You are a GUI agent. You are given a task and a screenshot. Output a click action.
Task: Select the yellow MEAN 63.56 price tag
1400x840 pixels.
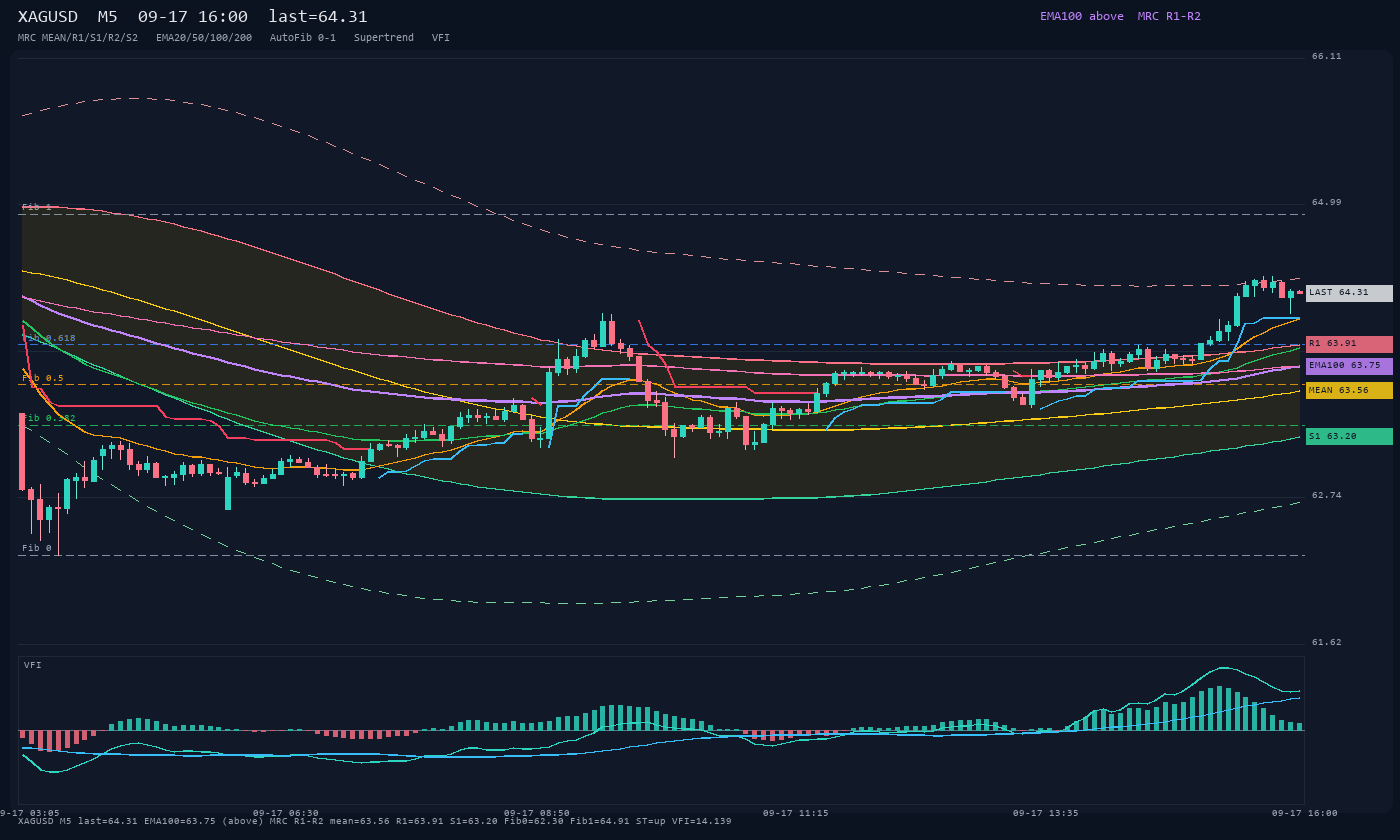tap(1349, 391)
